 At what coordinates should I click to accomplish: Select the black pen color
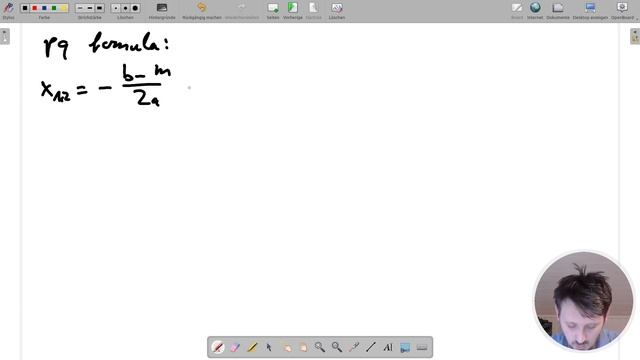pos(25,8)
